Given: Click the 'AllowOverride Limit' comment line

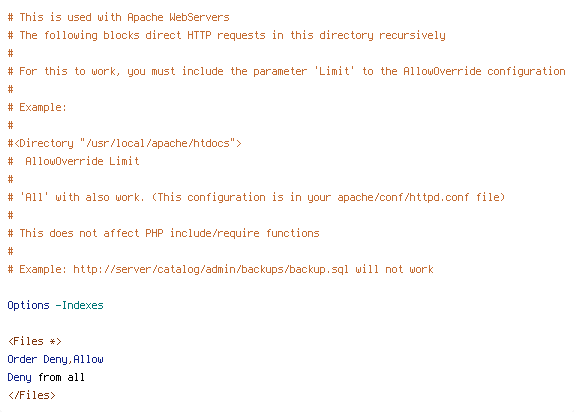Looking at the screenshot, I should pos(73,161).
